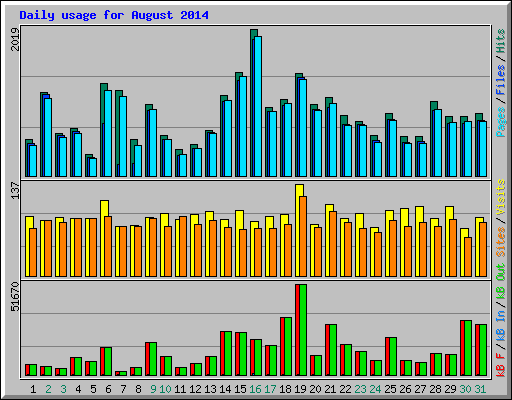Click the green kB bar for day 18
The height and width of the screenshot is (400, 512).
pyautogui.click(x=288, y=347)
